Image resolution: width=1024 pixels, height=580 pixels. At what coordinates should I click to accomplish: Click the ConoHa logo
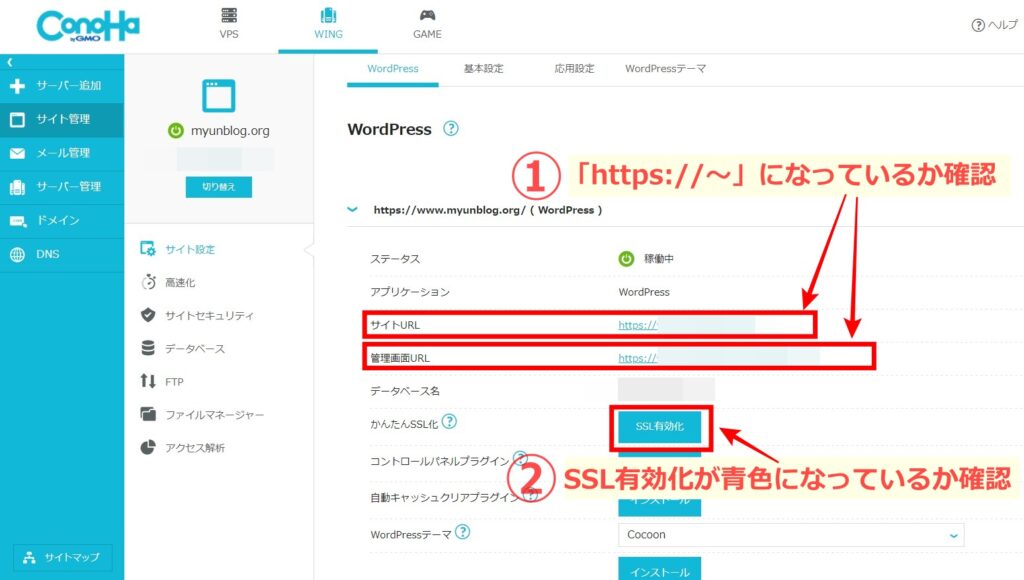click(x=88, y=26)
